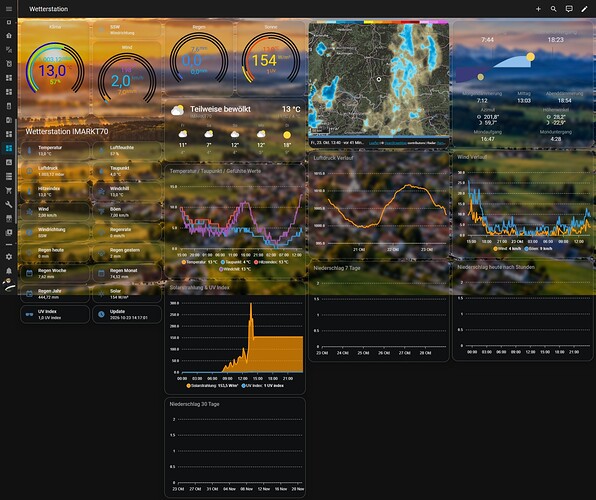Open the Hitzeindex entity card

[55, 191]
